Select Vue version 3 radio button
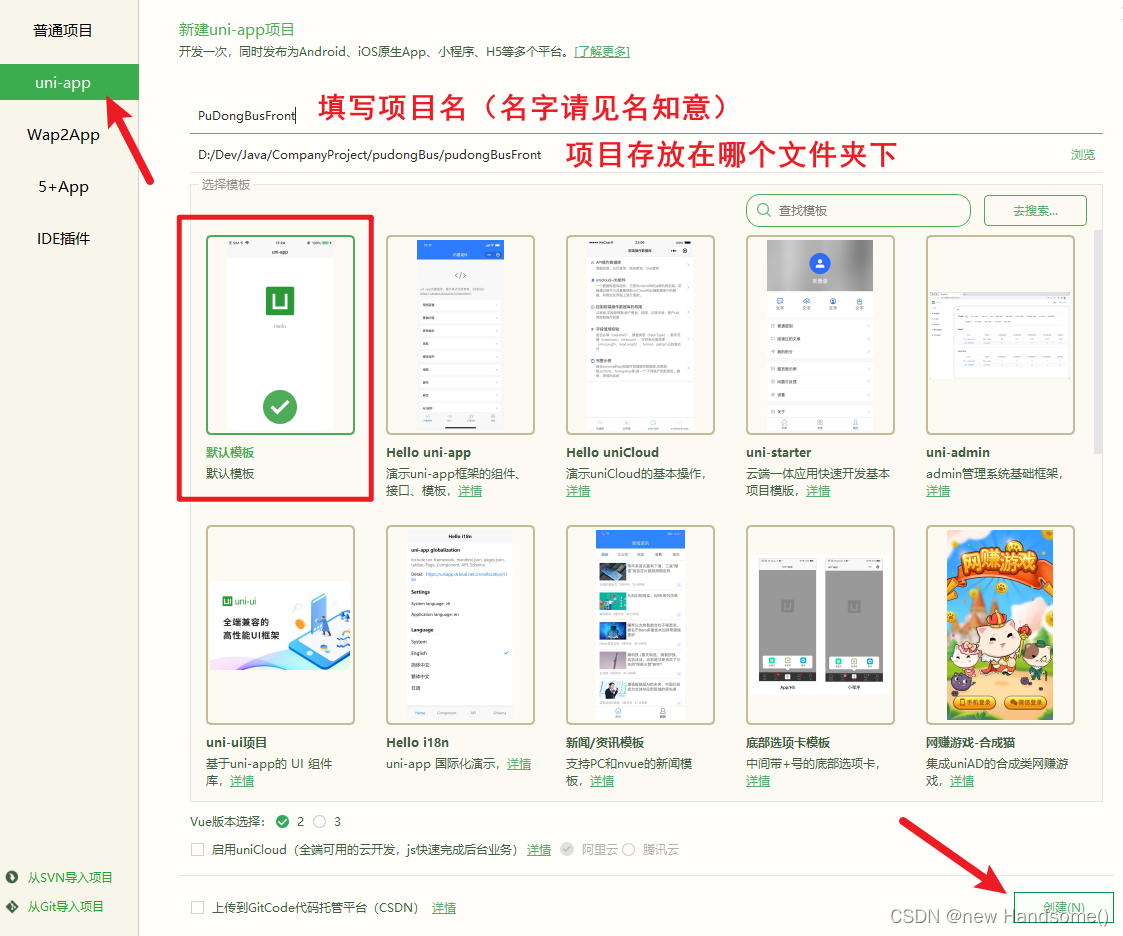This screenshot has height=936, width=1123. coord(319,821)
